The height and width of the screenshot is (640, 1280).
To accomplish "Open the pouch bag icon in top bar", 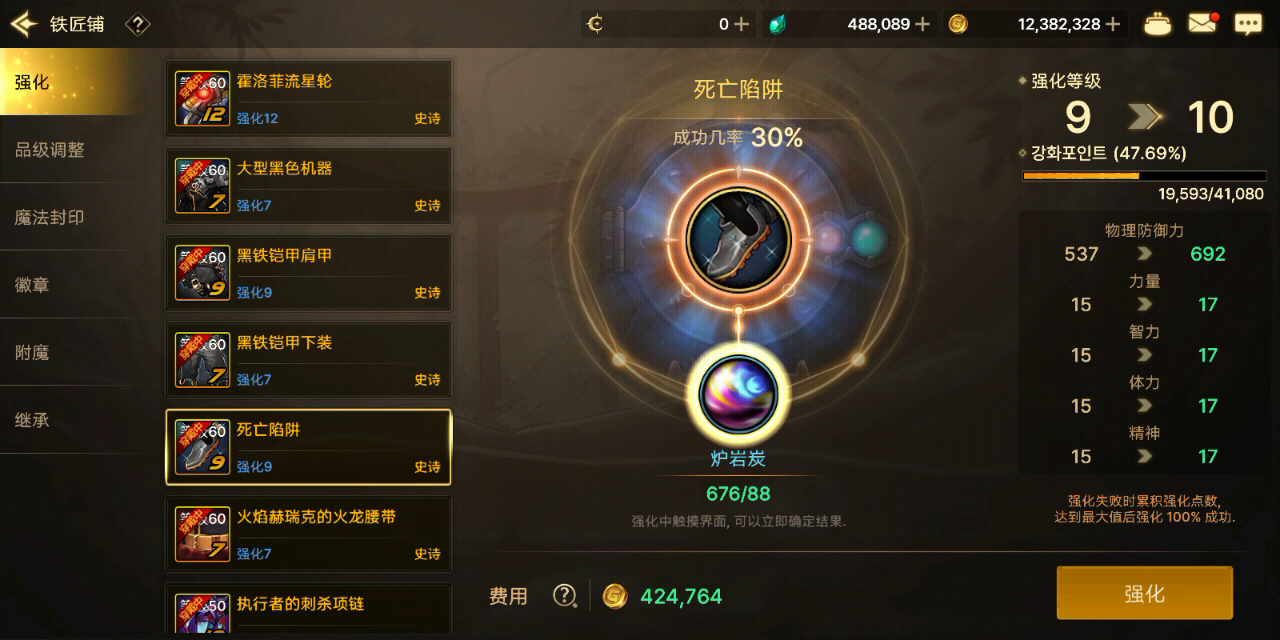I will coord(1157,24).
